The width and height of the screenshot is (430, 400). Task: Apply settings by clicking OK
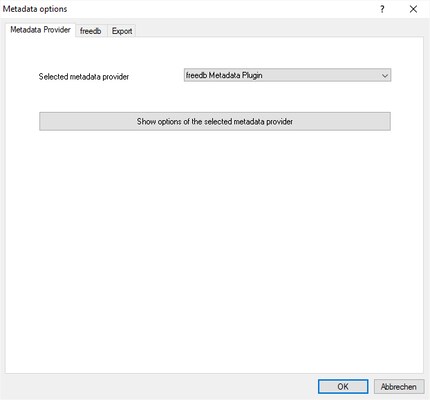(x=343, y=387)
